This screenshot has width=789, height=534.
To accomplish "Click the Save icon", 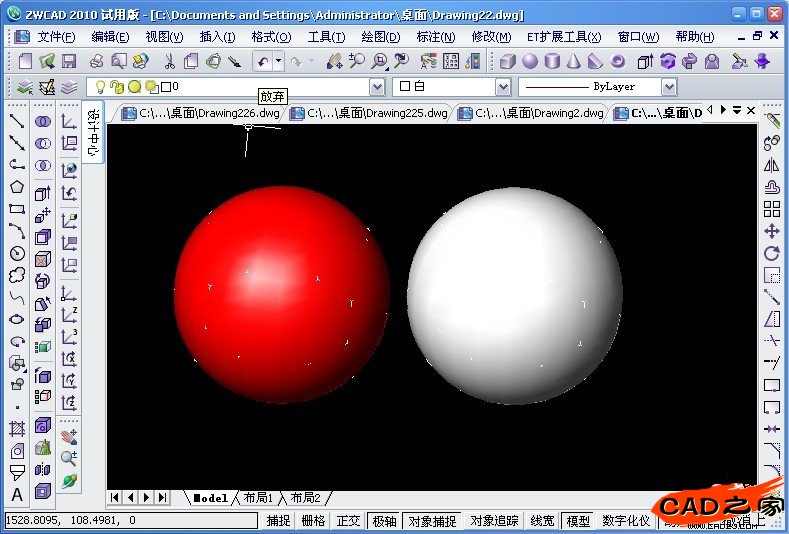I will coord(69,61).
